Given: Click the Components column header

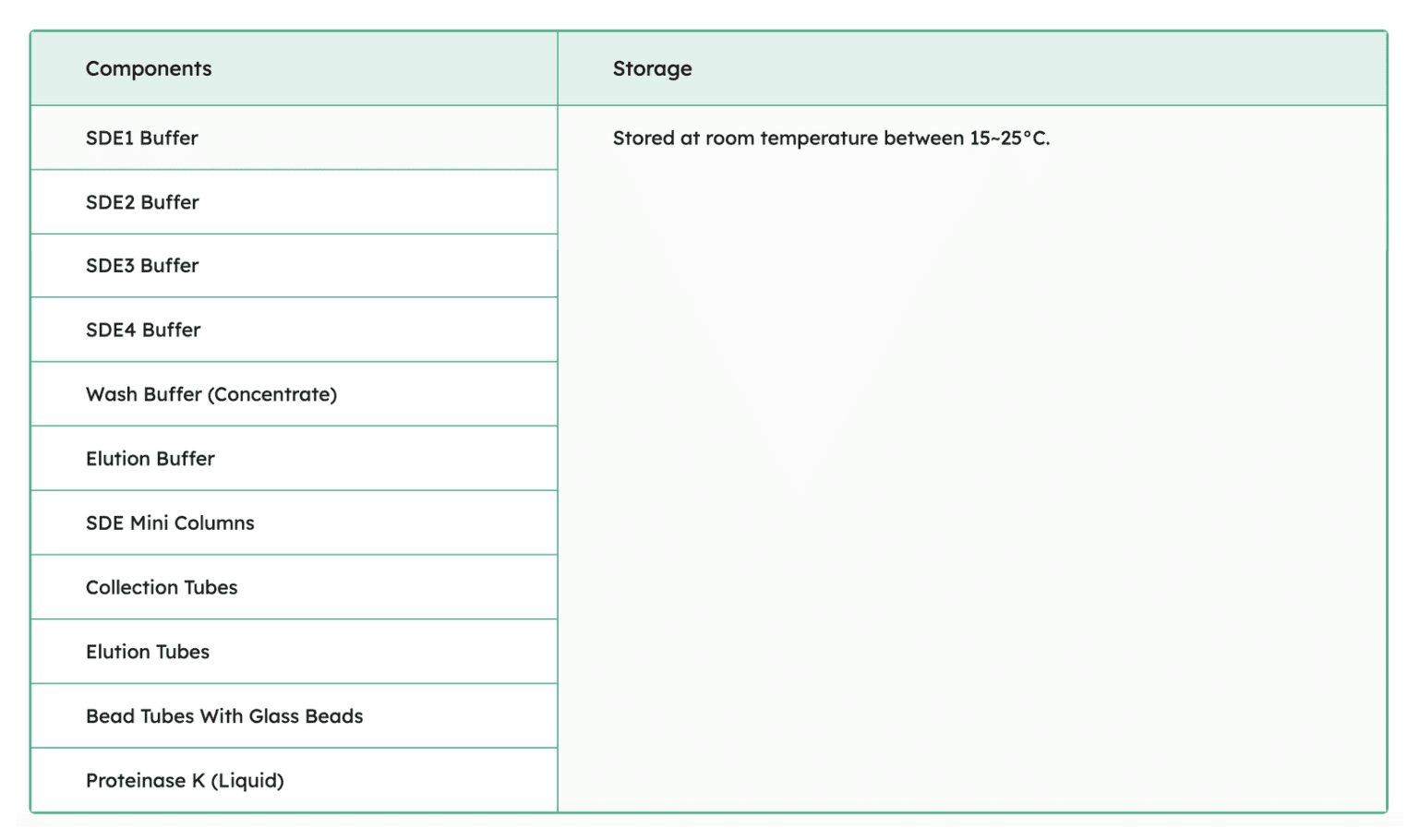Looking at the screenshot, I should [149, 69].
